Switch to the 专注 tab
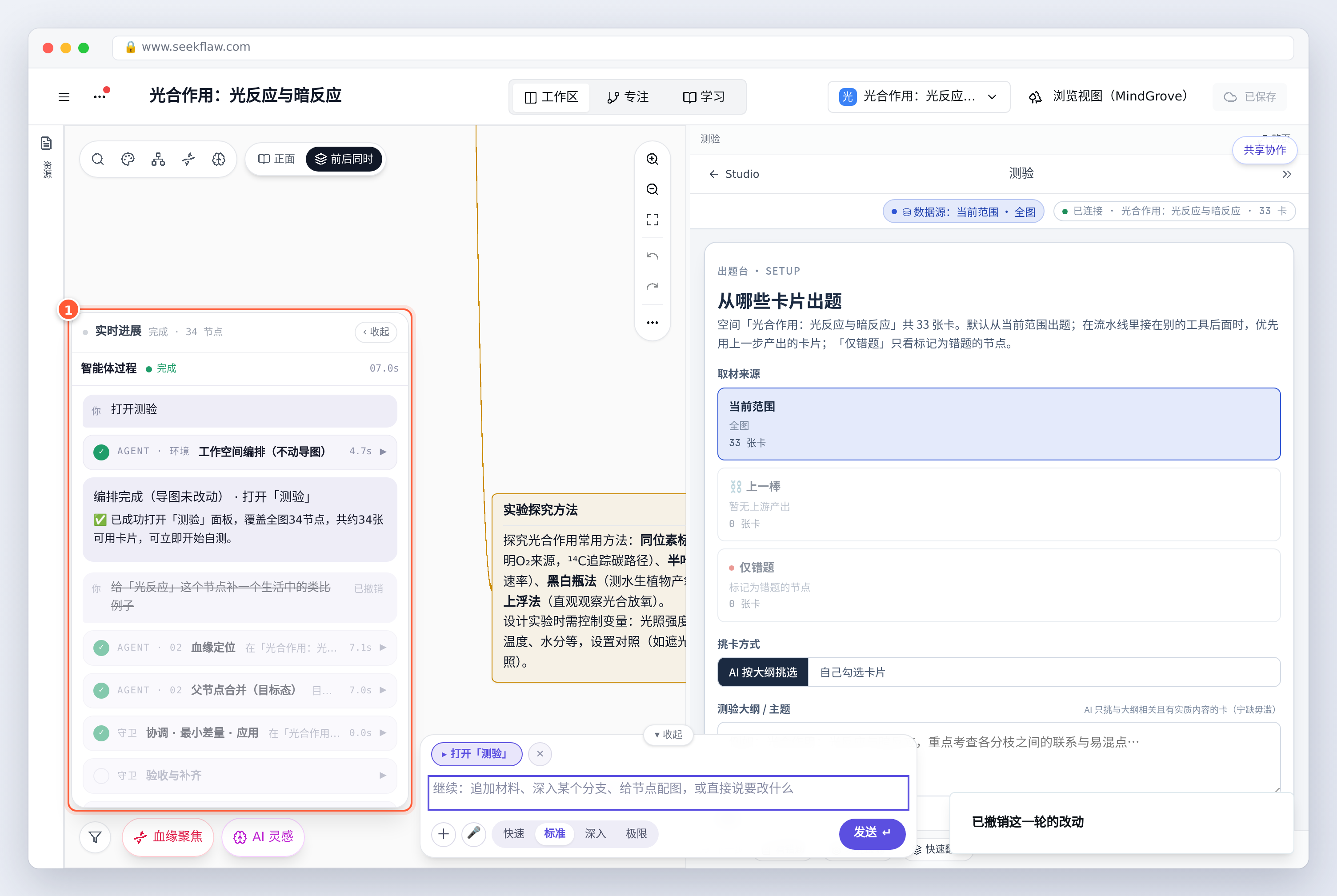The image size is (1337, 896). [627, 97]
